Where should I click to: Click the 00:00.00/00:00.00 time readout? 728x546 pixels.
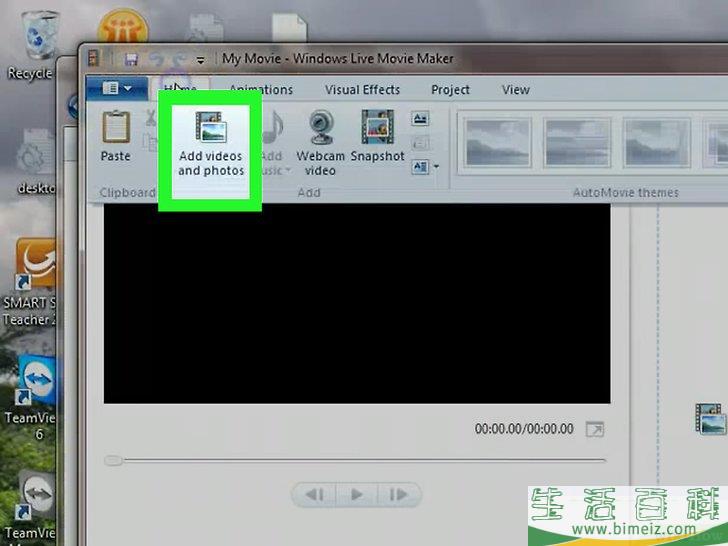524,429
